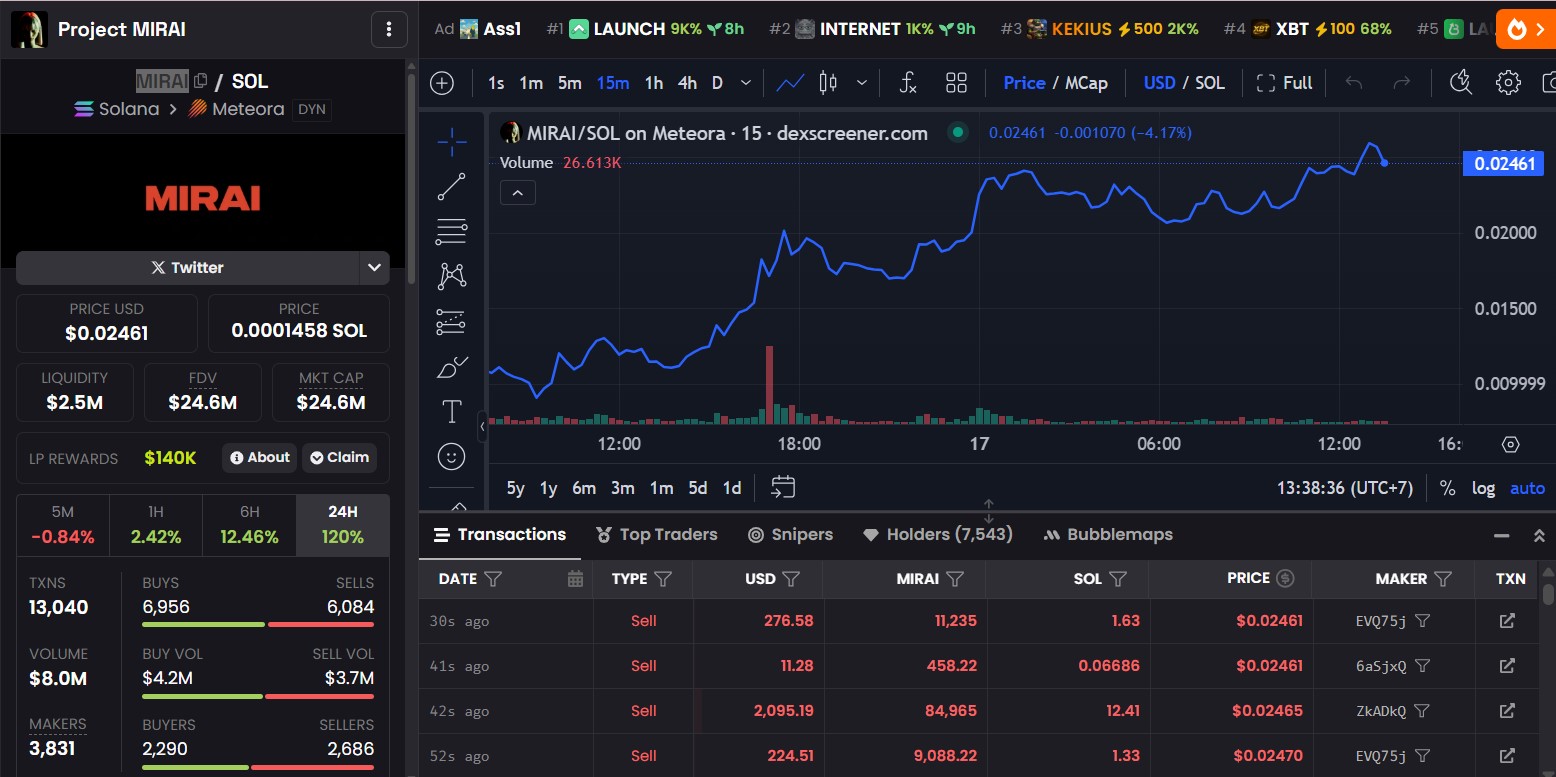Image resolution: width=1556 pixels, height=777 pixels.
Task: Select the trend line drawing tool
Action: point(452,187)
